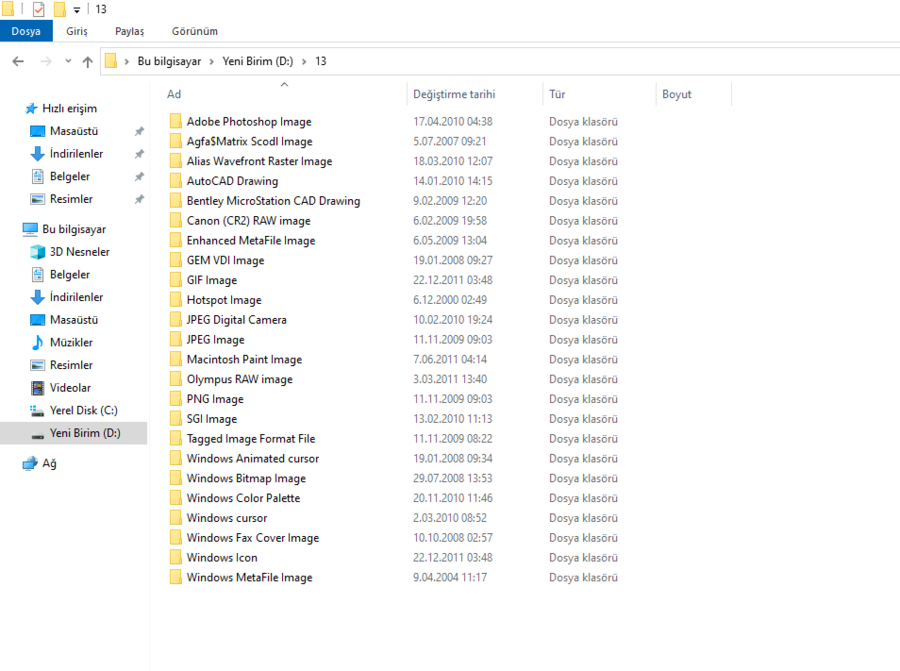900x671 pixels.
Task: Select the SGI Image folder name
Action: pyautogui.click(x=212, y=419)
